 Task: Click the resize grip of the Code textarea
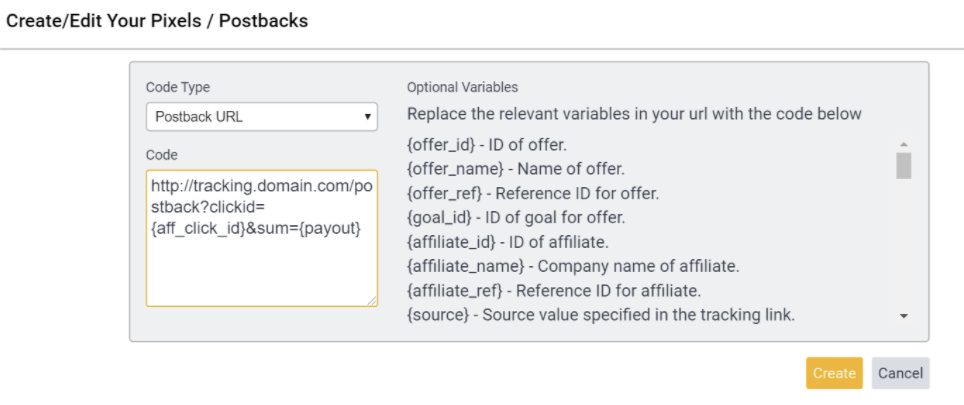[371, 301]
